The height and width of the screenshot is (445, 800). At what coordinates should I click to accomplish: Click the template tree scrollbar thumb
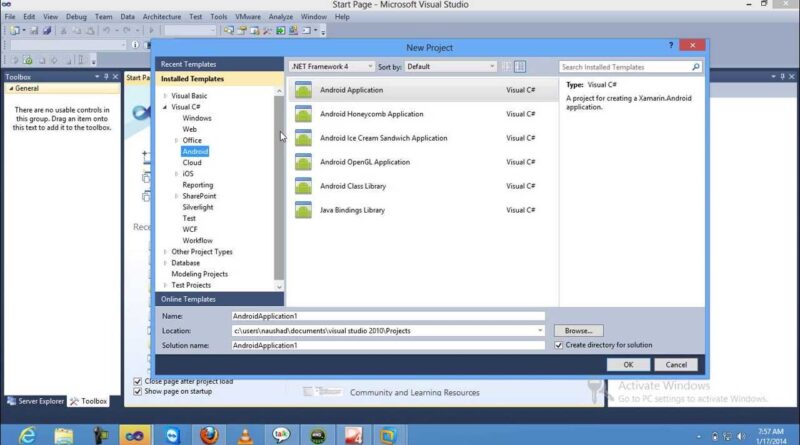(279, 186)
